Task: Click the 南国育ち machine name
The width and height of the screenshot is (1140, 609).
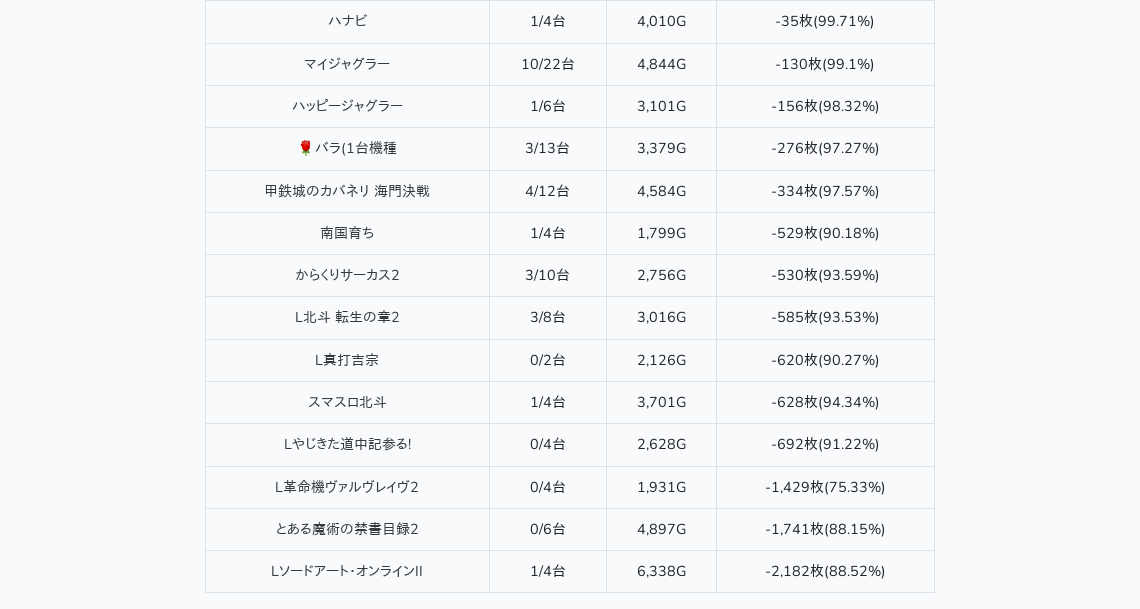Action: pyautogui.click(x=348, y=233)
